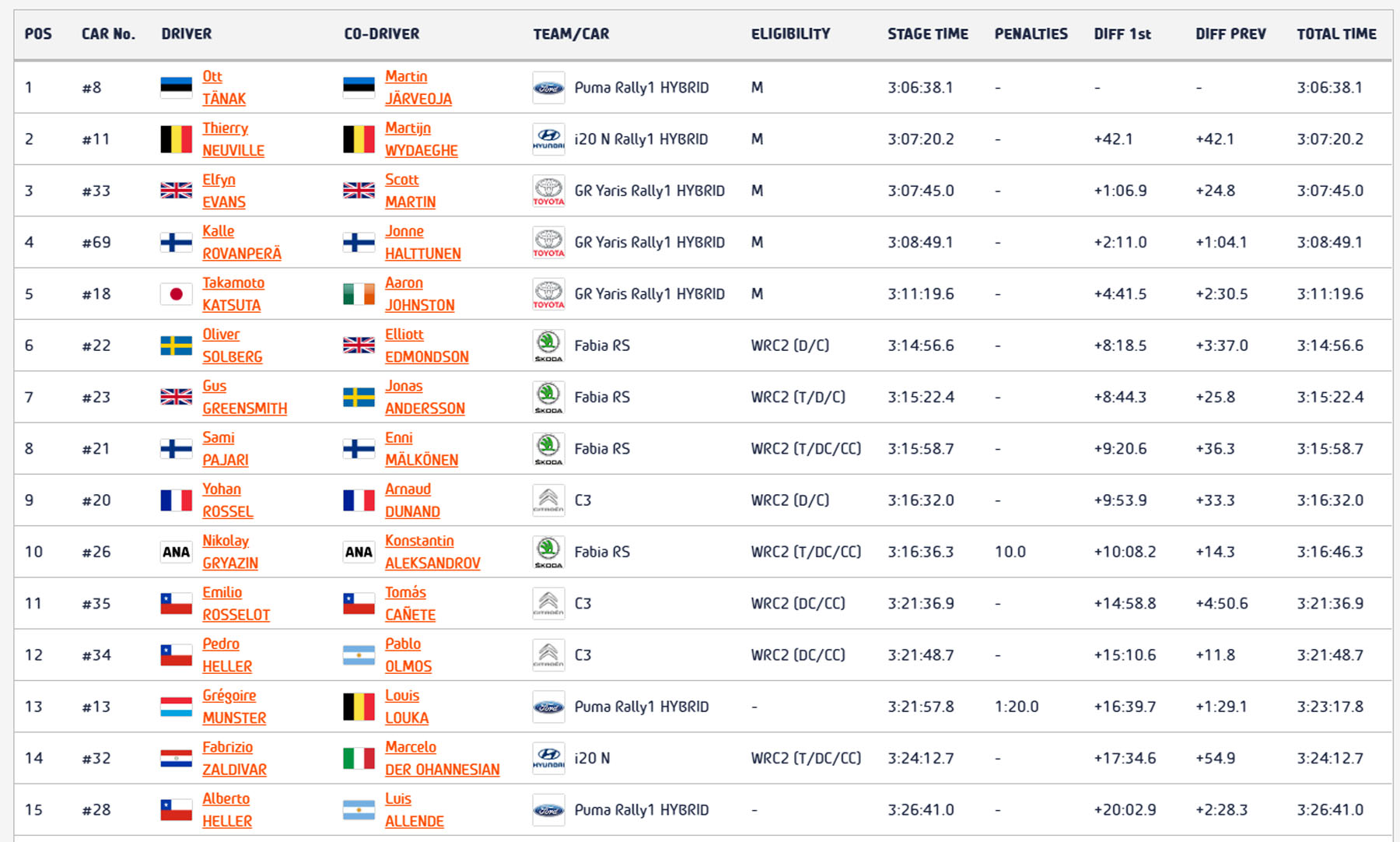
Task: Click the Hyundai logo beside i20 N Rally1 HYBRID
Action: 548,139
